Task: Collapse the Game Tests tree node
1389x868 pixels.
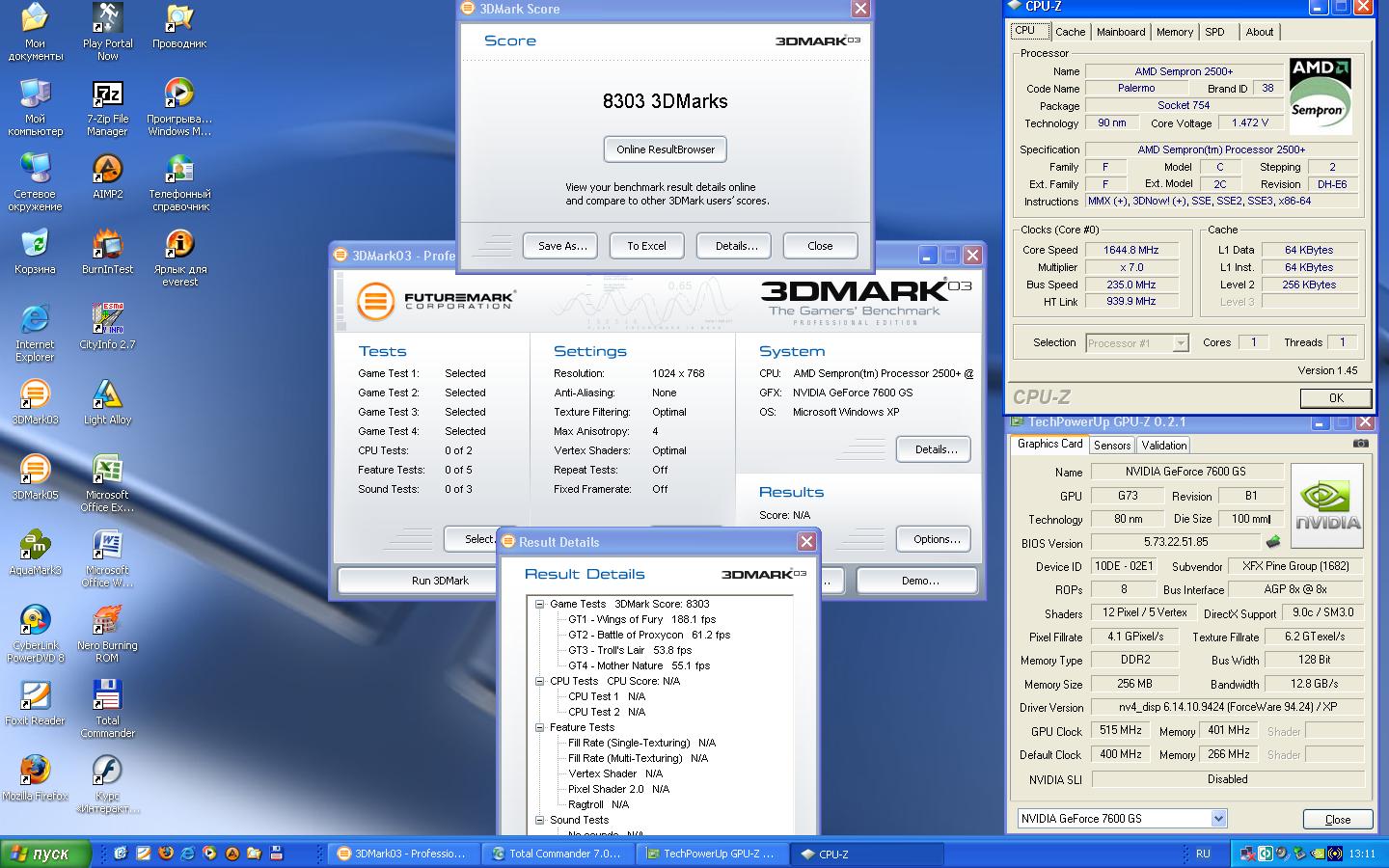Action: click(540, 604)
